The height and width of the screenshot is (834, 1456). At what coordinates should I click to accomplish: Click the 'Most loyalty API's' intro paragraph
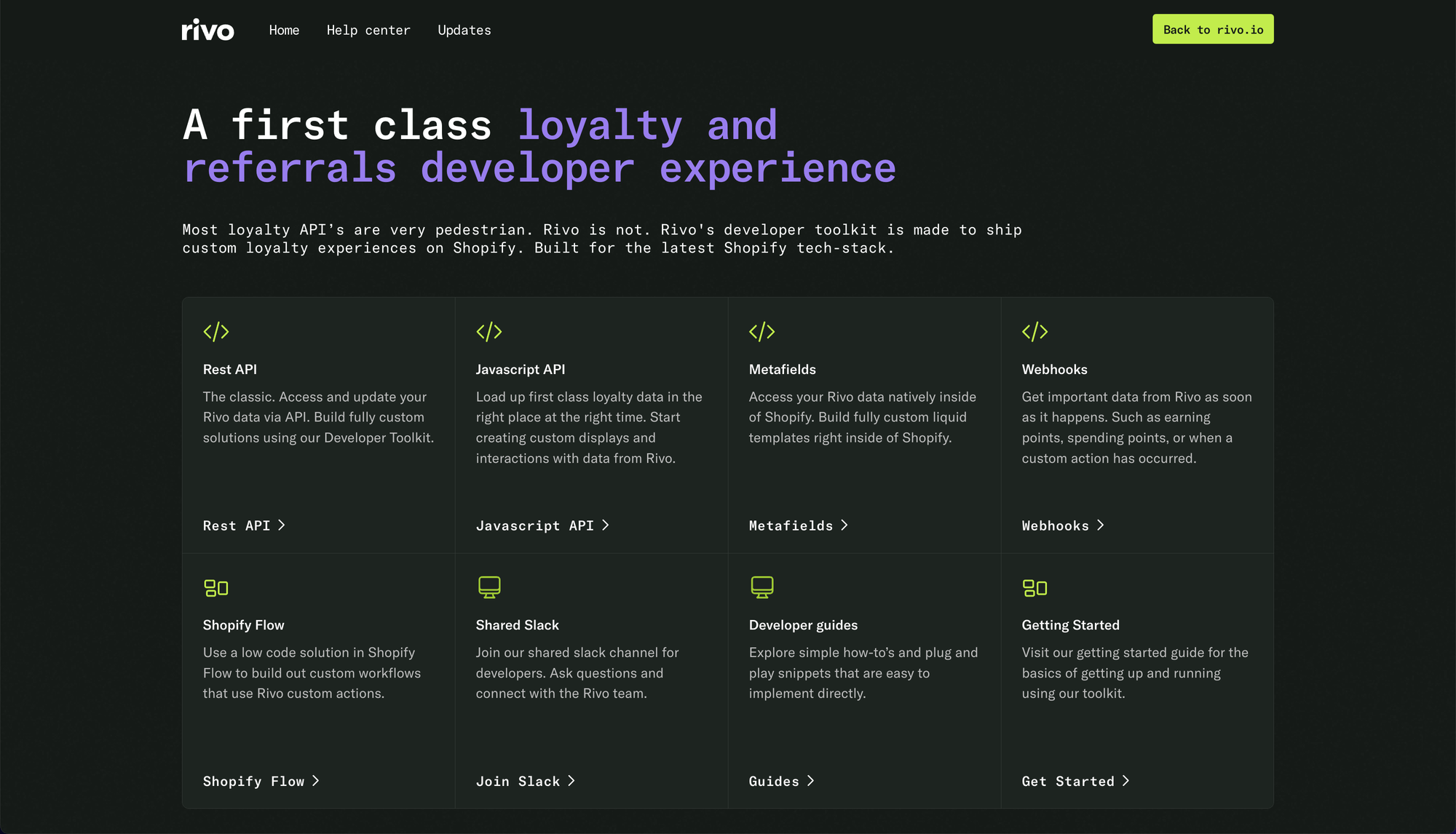pyautogui.click(x=602, y=239)
